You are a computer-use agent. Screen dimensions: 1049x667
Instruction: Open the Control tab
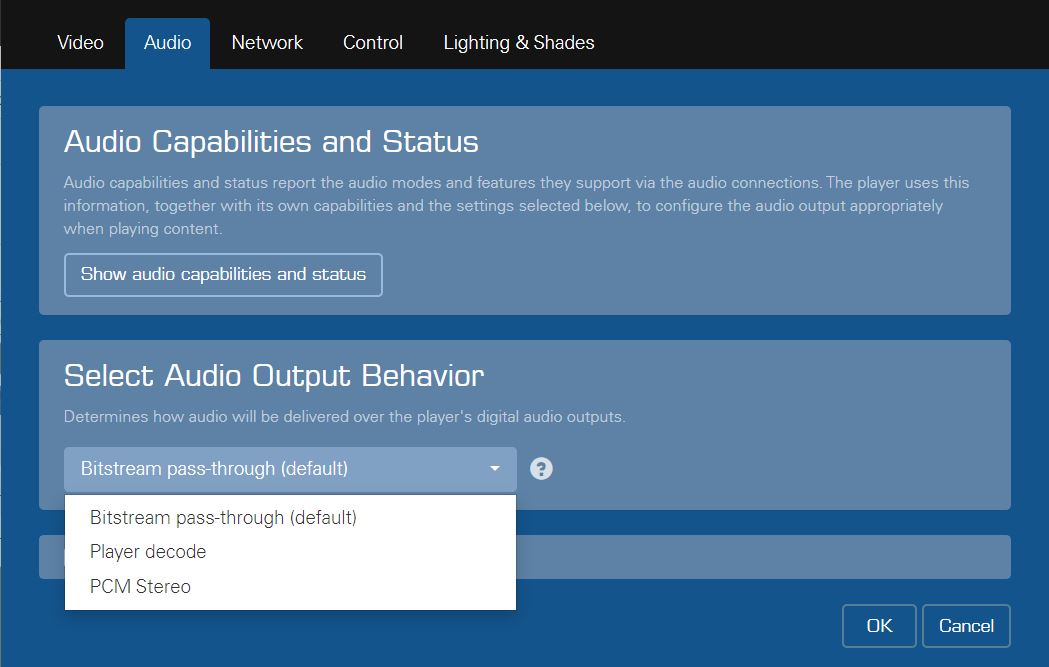[x=373, y=43]
